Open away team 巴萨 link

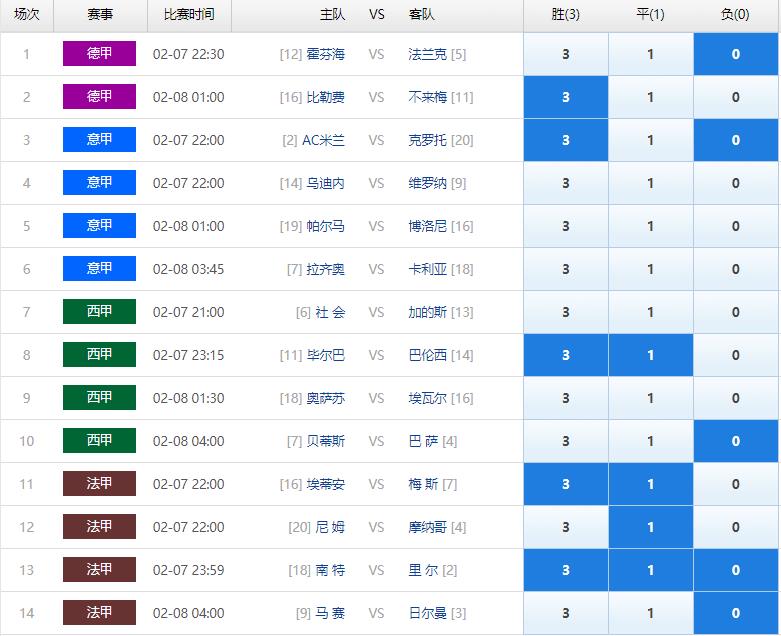pyautogui.click(x=423, y=441)
